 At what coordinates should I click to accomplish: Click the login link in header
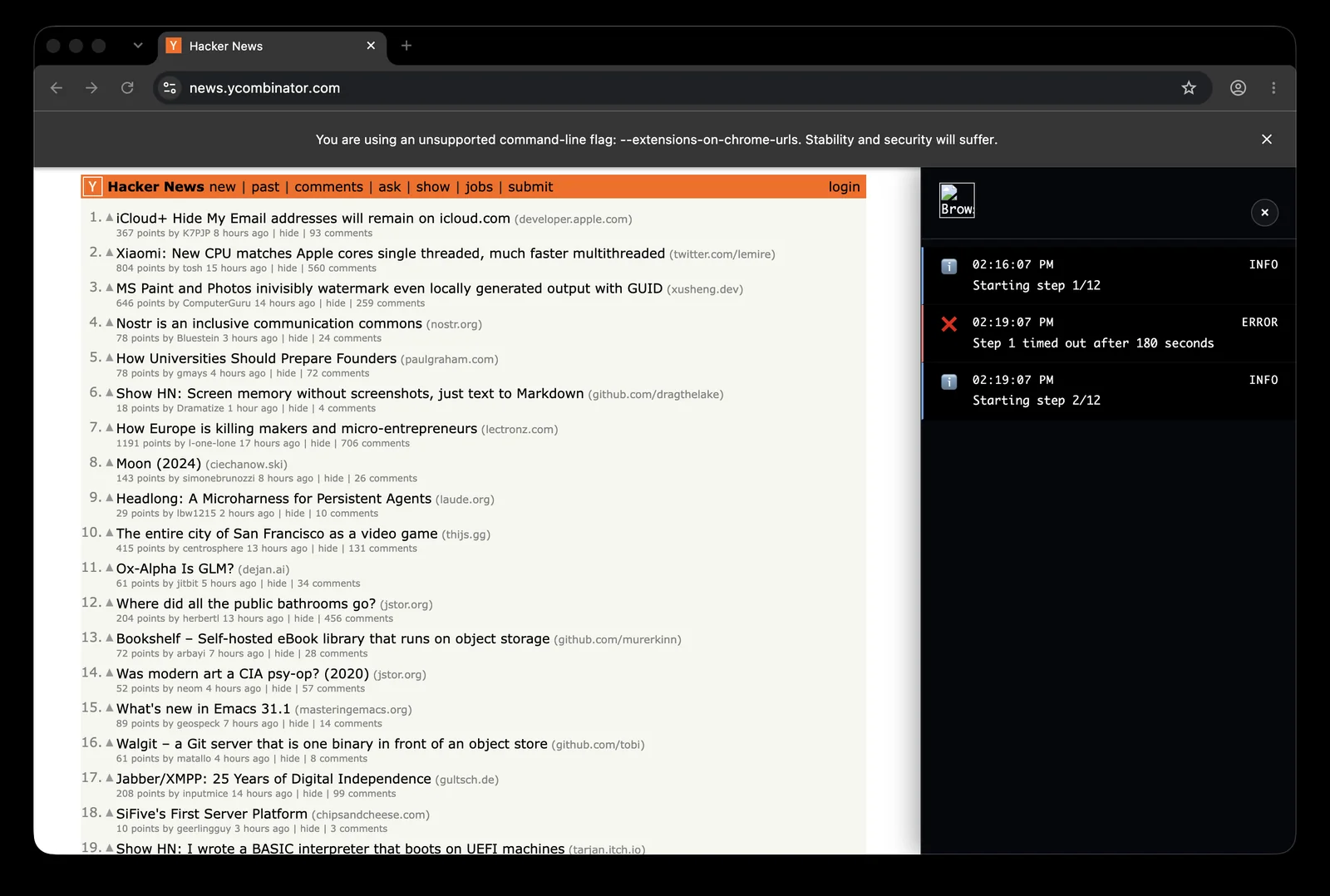[844, 187]
